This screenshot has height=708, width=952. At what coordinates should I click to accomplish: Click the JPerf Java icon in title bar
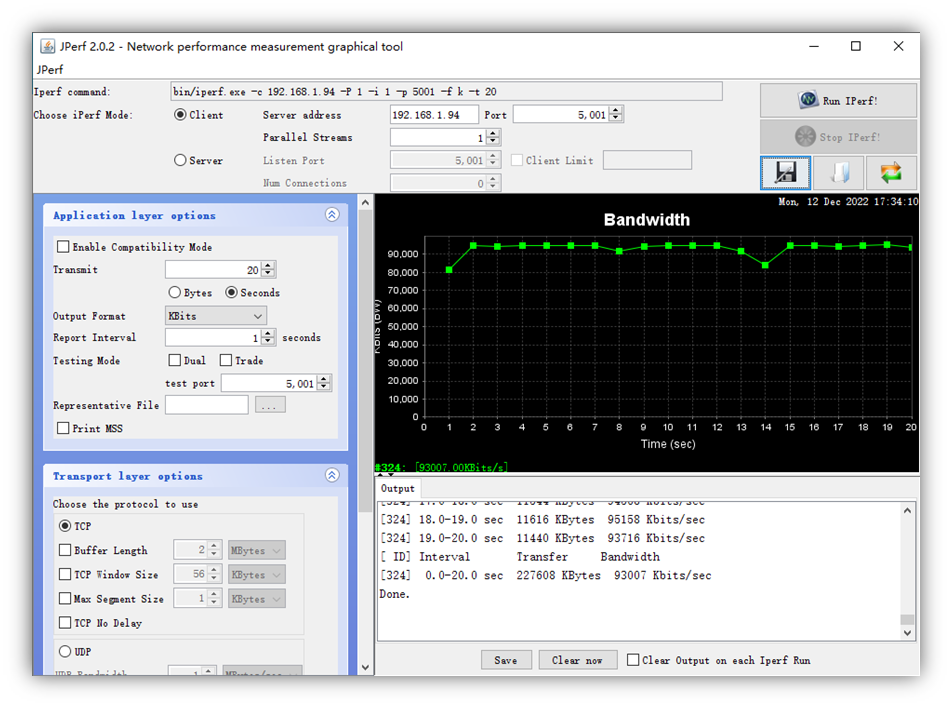pyautogui.click(x=47, y=46)
